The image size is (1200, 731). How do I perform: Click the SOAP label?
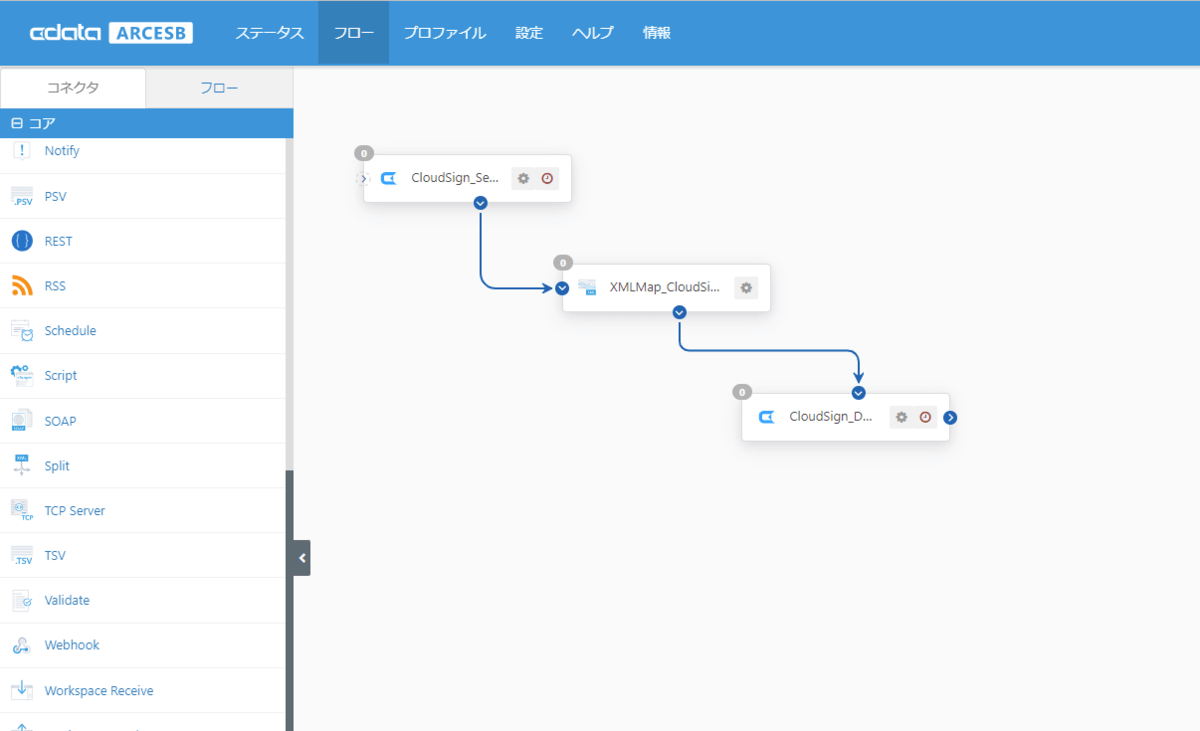[60, 421]
